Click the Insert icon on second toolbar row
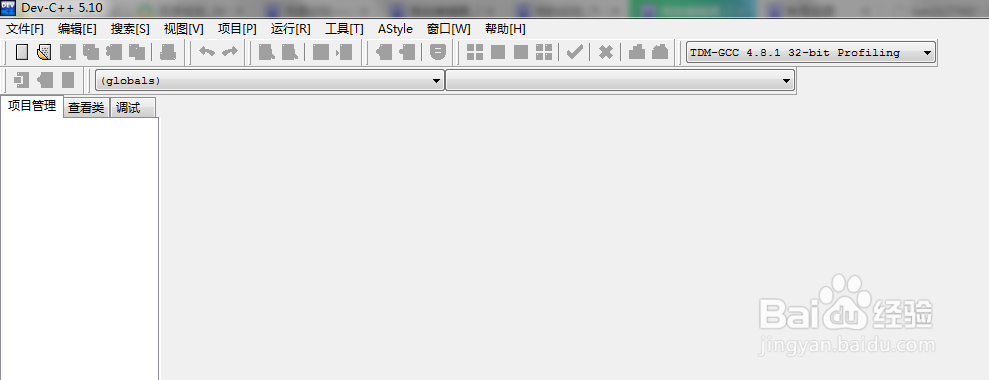The image size is (989, 380). point(22,80)
